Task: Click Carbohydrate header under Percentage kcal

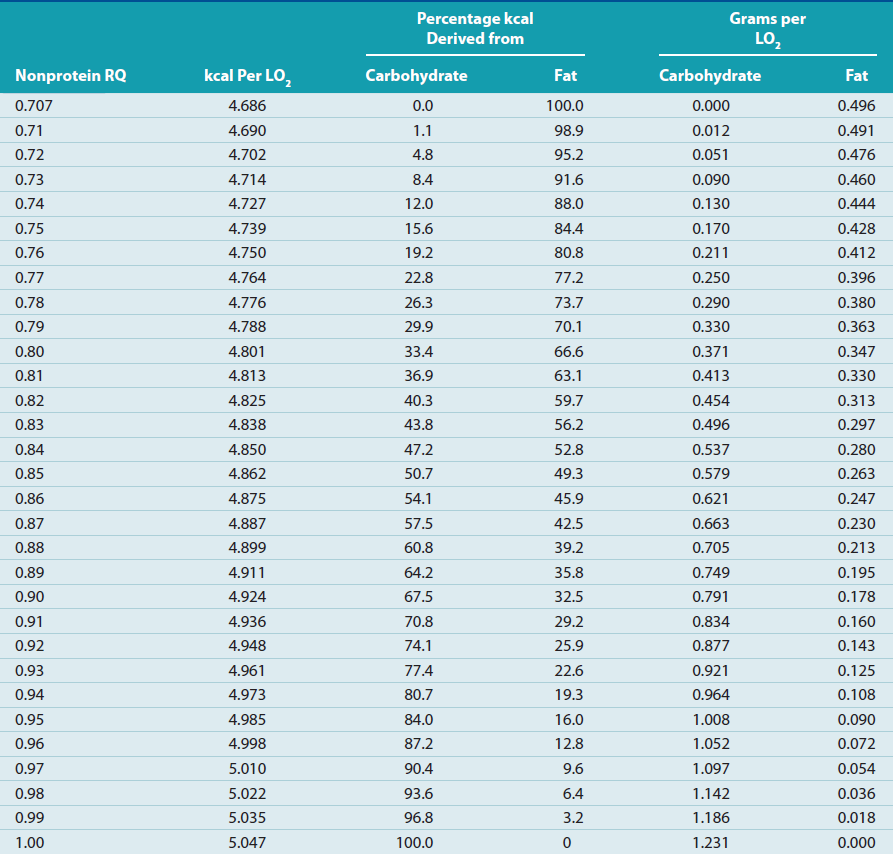Action: (x=416, y=75)
